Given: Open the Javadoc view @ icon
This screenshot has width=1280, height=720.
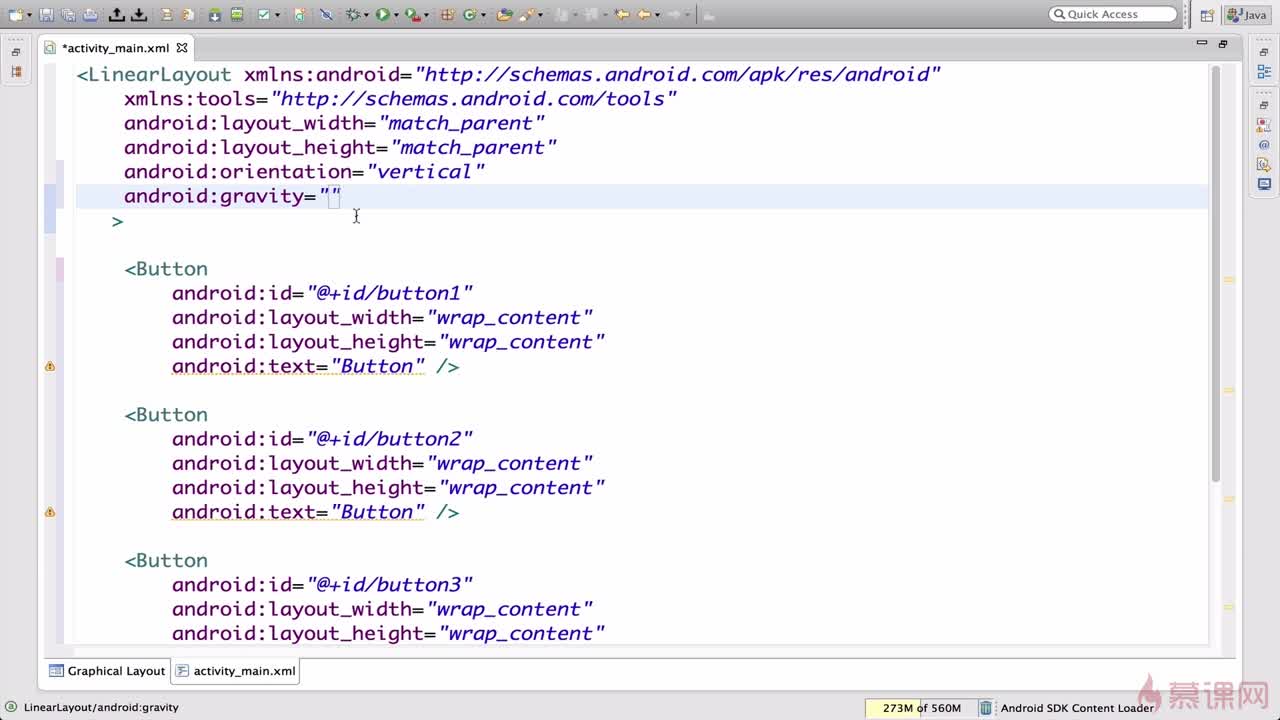Looking at the screenshot, I should click(1264, 145).
